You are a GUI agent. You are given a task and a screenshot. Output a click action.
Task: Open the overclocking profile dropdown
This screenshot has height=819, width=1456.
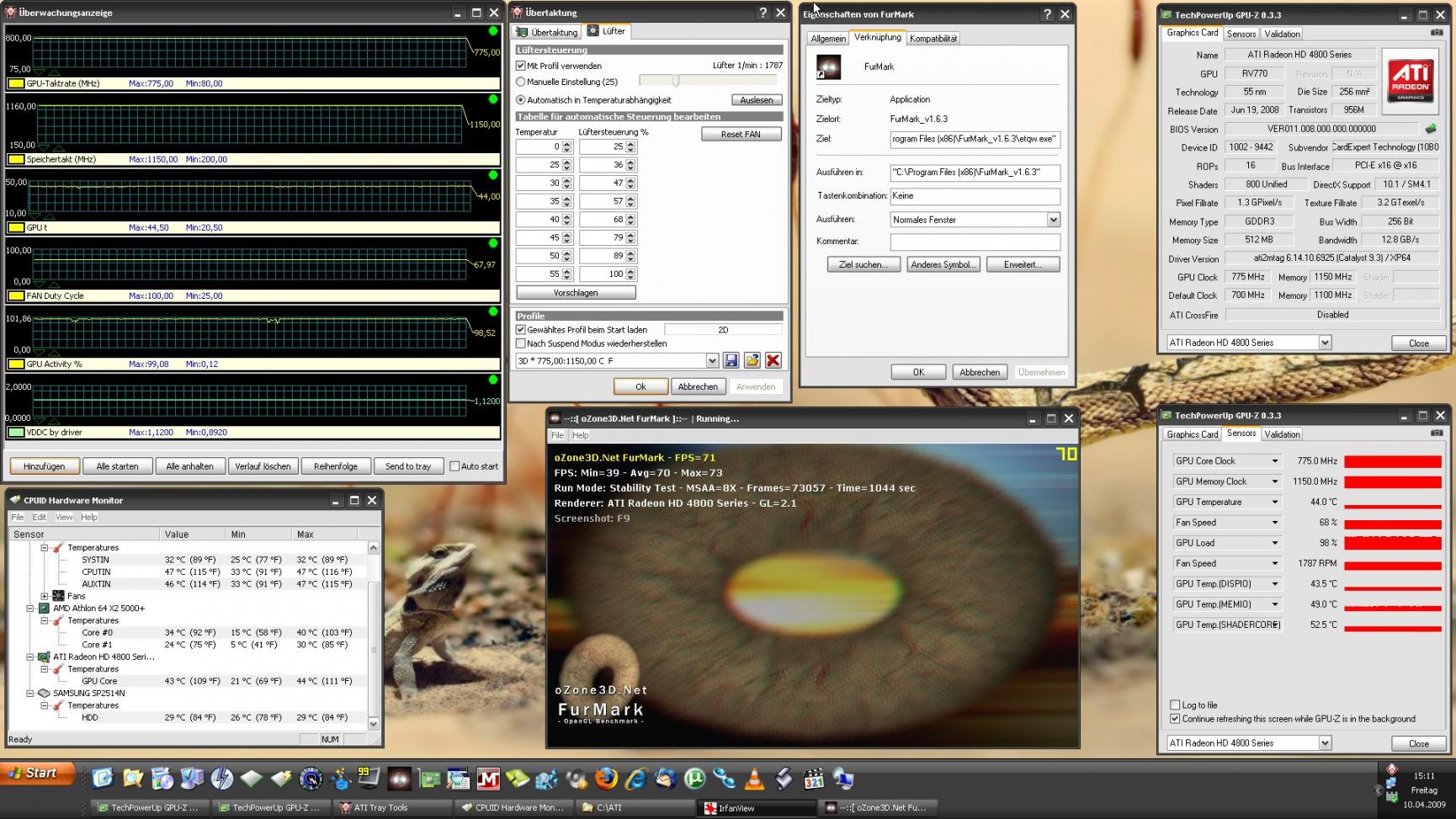coord(712,361)
